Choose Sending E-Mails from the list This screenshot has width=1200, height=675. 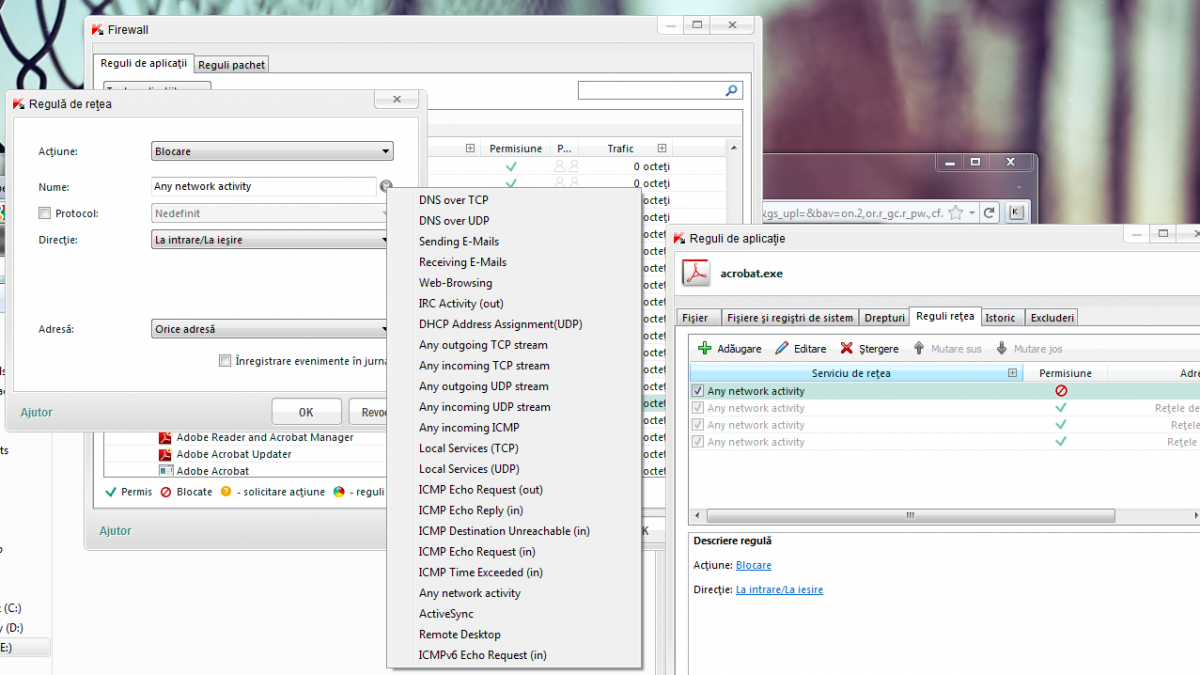[458, 241]
